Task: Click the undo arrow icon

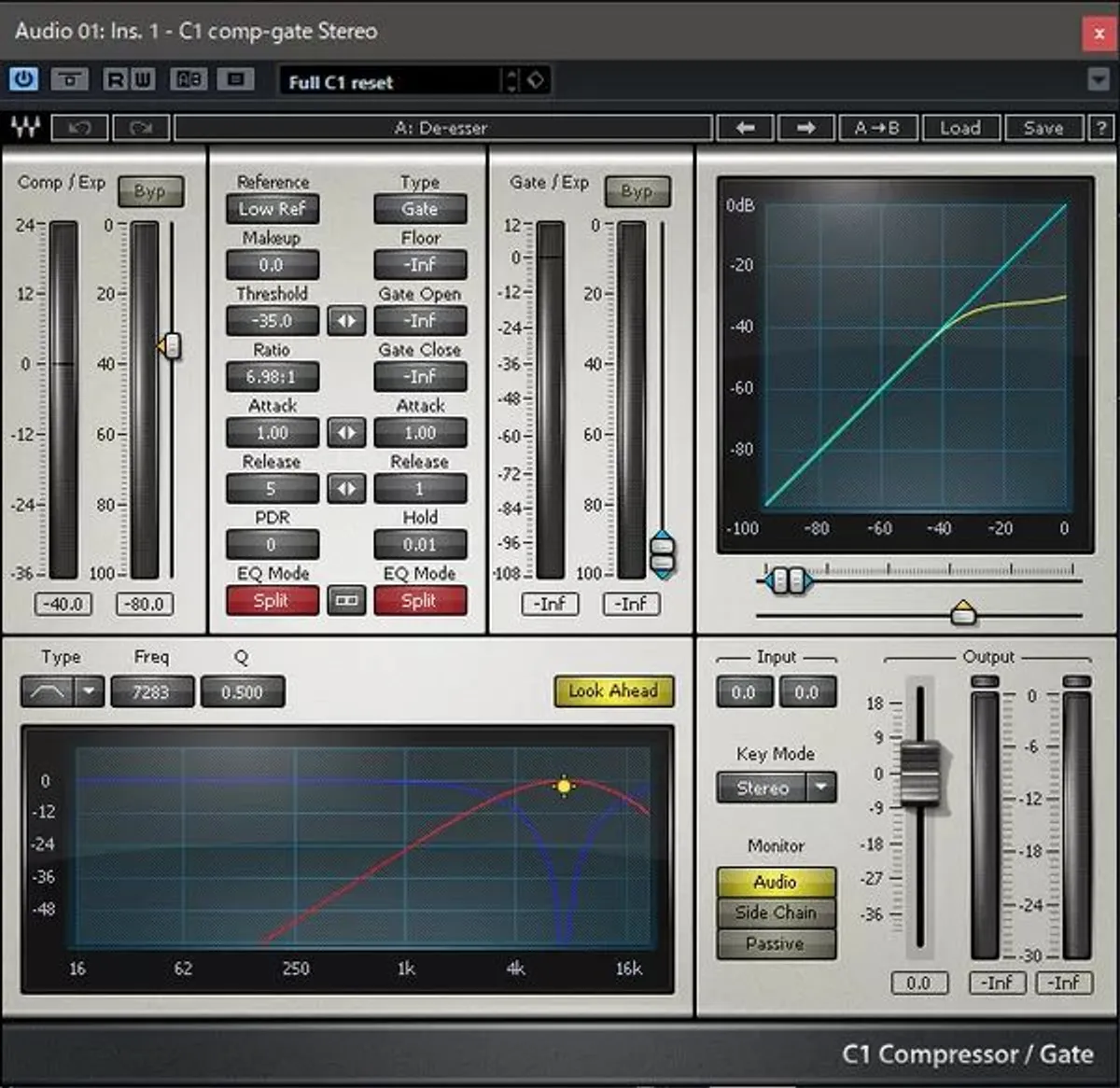Action: [x=79, y=128]
